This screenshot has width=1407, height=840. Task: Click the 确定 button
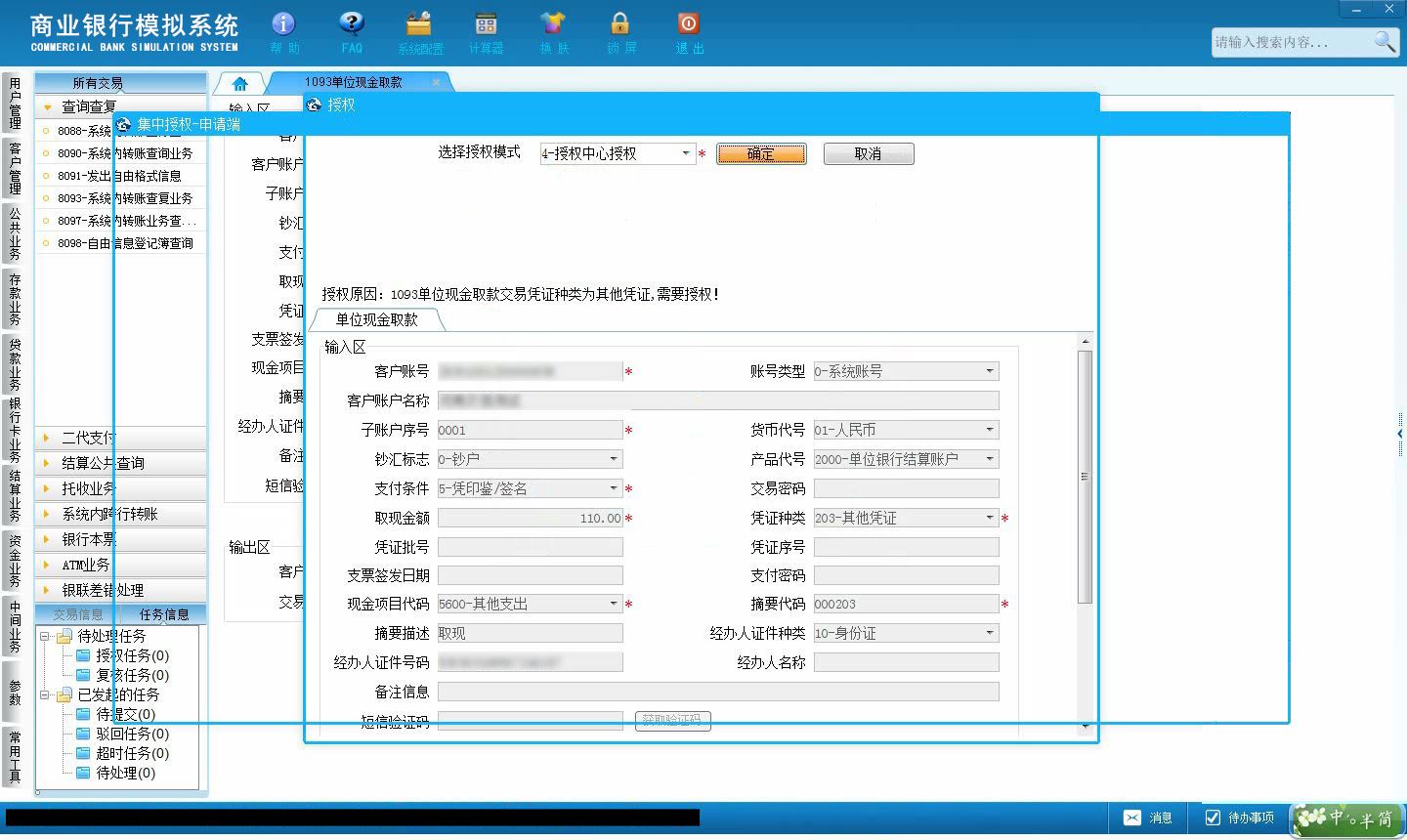[x=761, y=153]
